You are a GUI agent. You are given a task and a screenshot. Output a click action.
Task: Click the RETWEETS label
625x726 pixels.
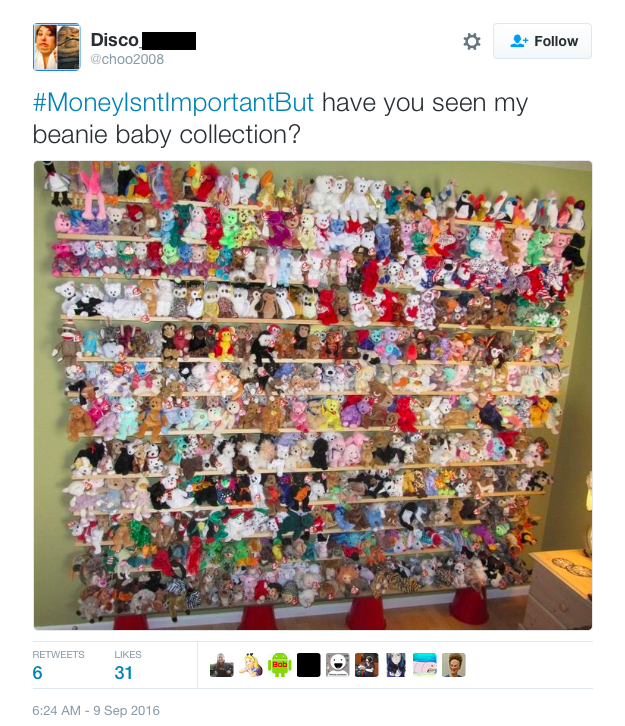click(58, 655)
